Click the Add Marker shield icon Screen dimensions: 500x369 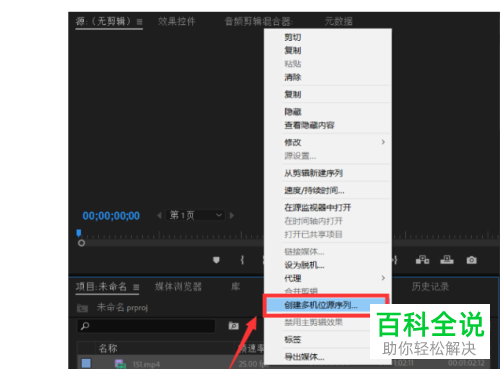pos(216,260)
